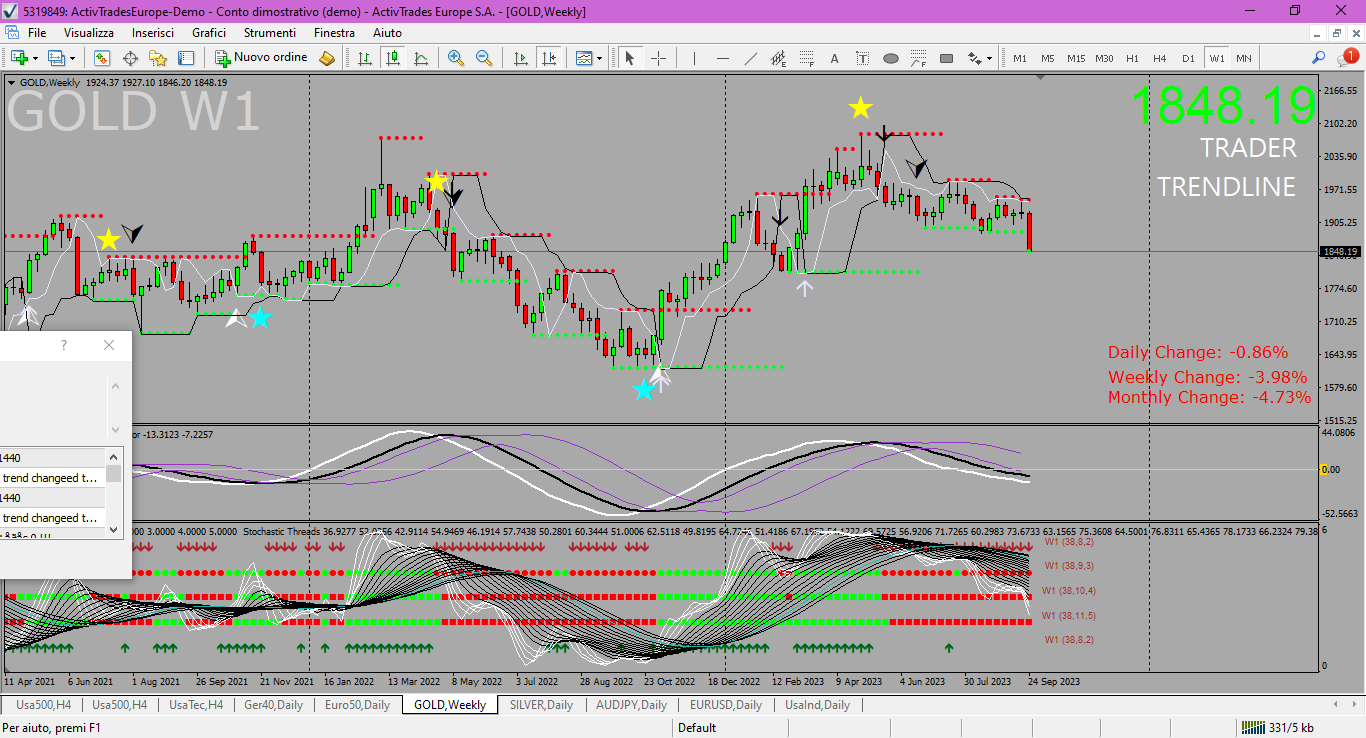Select the rectangle drawing tool
The height and width of the screenshot is (738, 1366).
[x=947, y=58]
